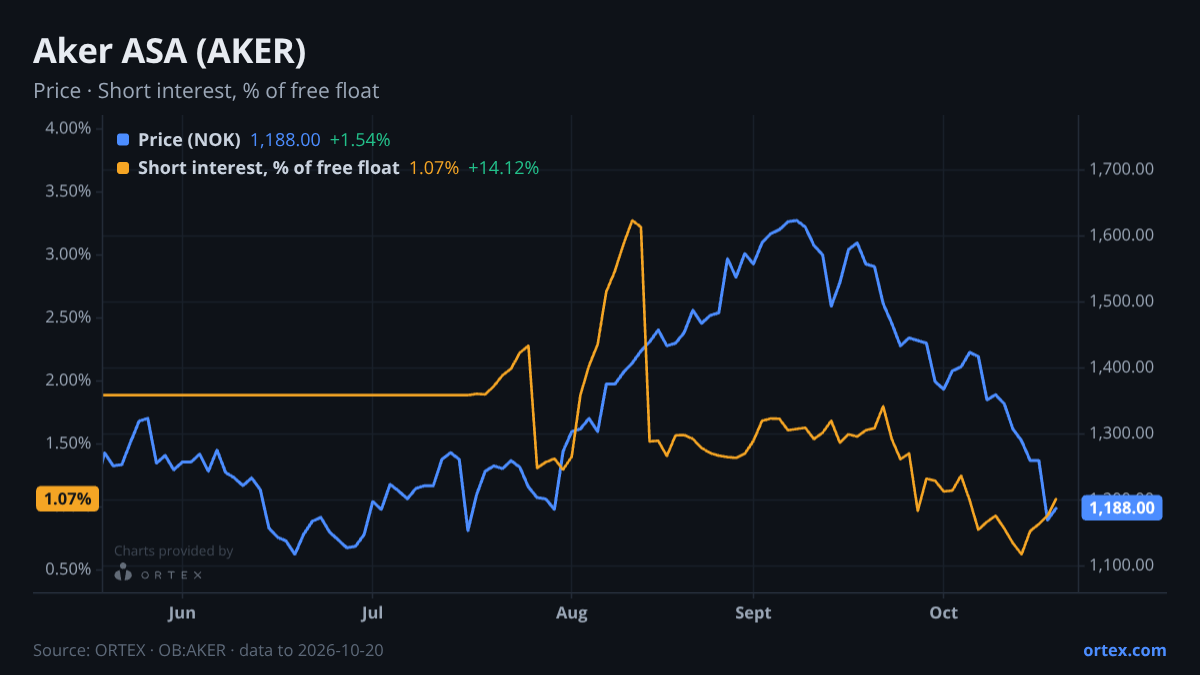The width and height of the screenshot is (1200, 675).
Task: Click the 1,400.00 right axis label
Action: click(1121, 367)
